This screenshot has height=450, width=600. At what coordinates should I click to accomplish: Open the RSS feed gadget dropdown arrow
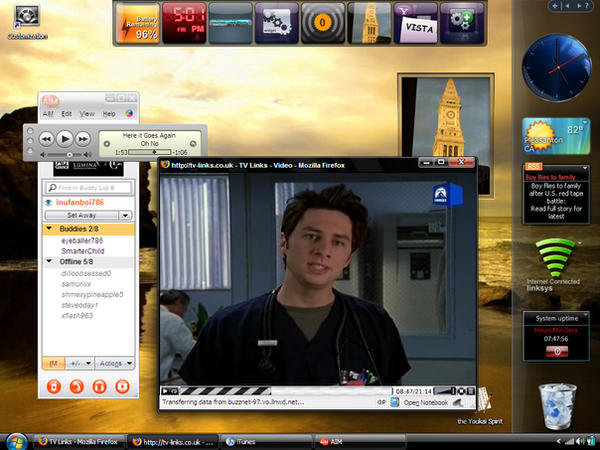tap(585, 168)
